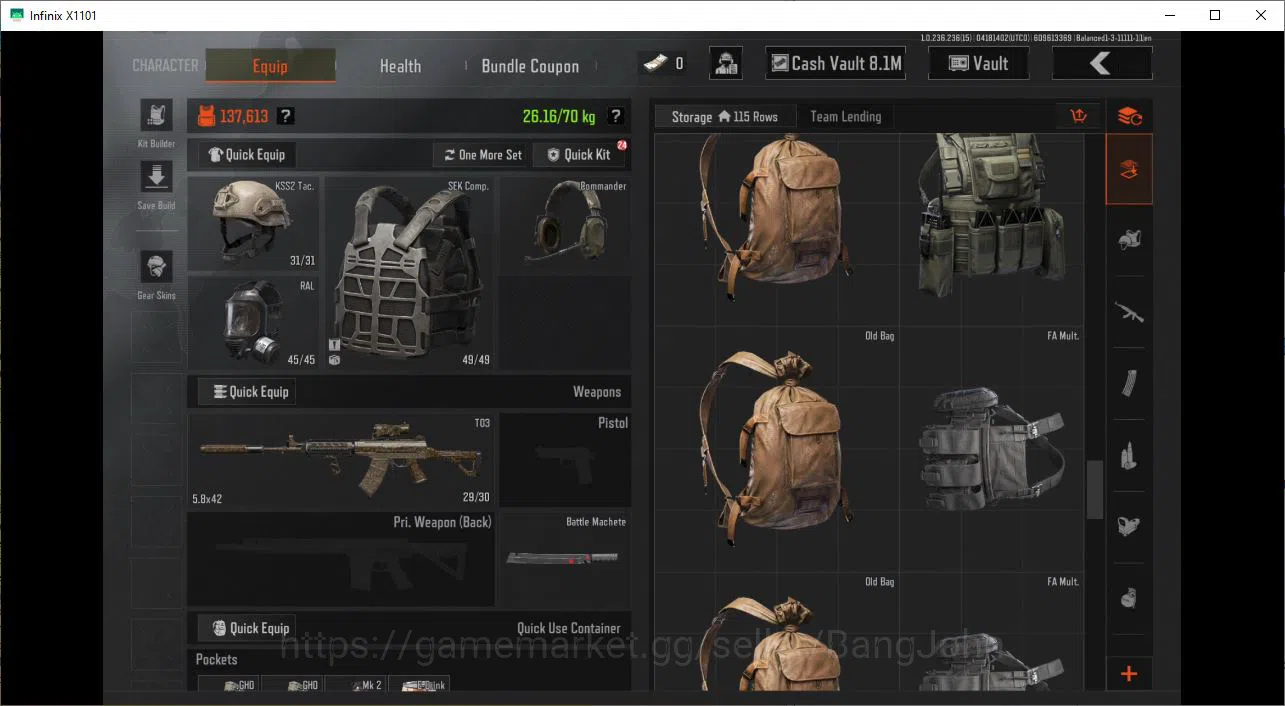The image size is (1285, 706).
Task: Click the Save Build icon
Action: (x=156, y=178)
